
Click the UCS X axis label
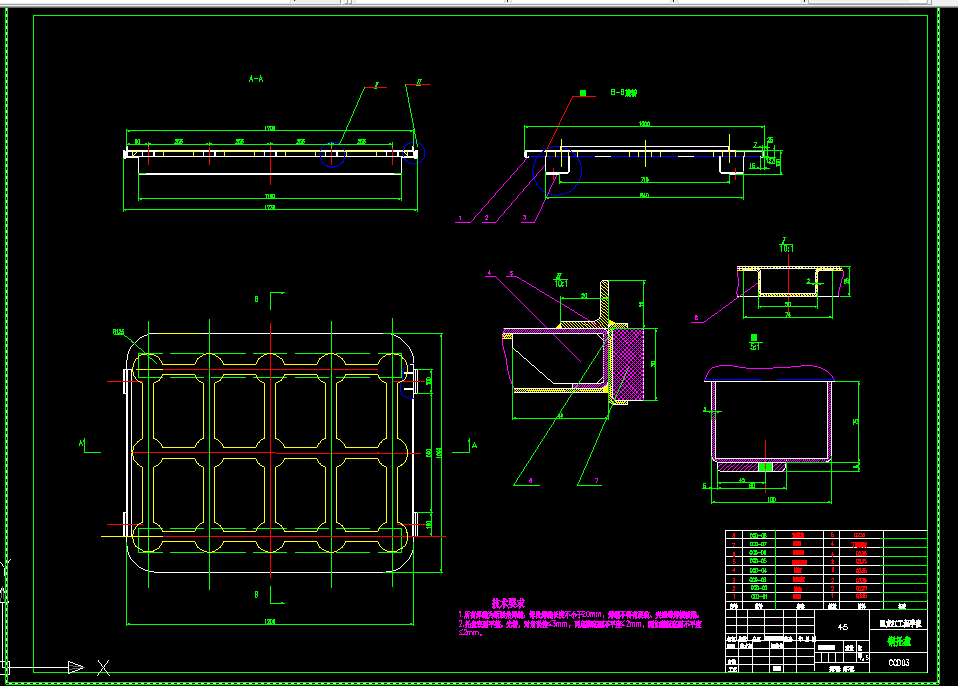point(104,668)
